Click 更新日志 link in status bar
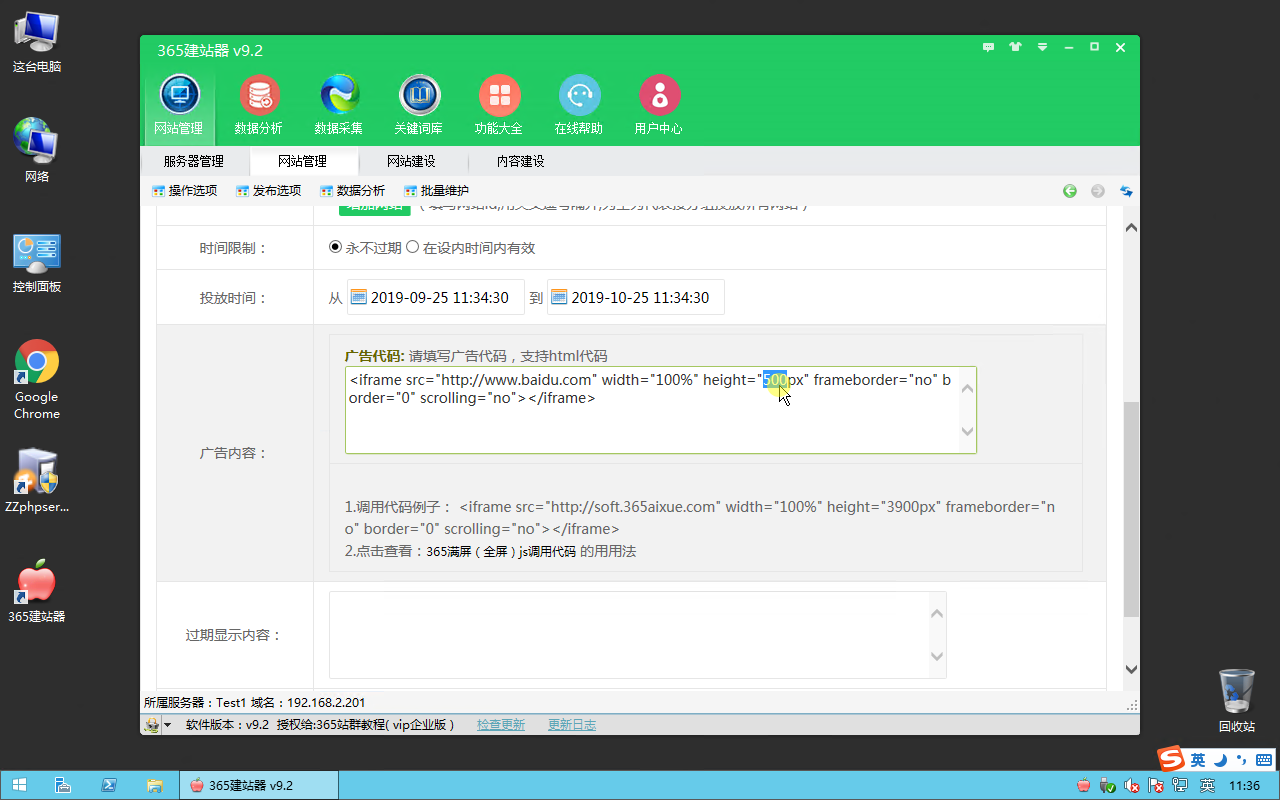 (x=572, y=725)
